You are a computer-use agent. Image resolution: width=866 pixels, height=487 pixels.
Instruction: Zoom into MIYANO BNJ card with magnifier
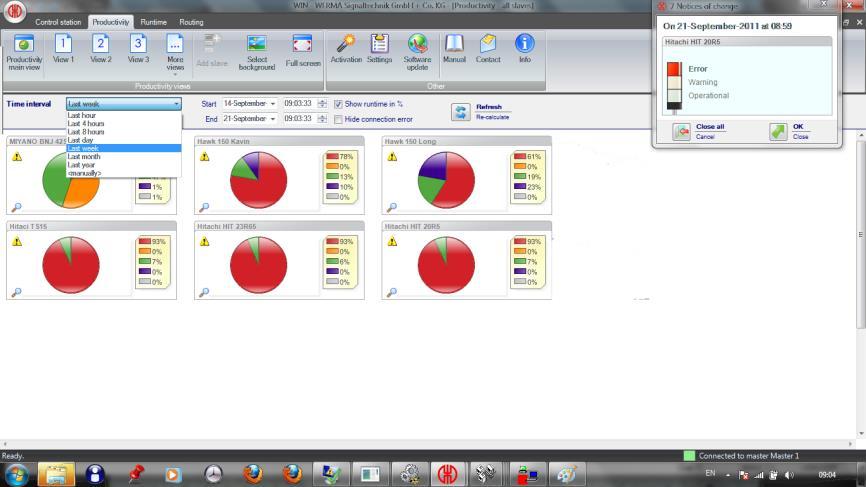coord(17,208)
